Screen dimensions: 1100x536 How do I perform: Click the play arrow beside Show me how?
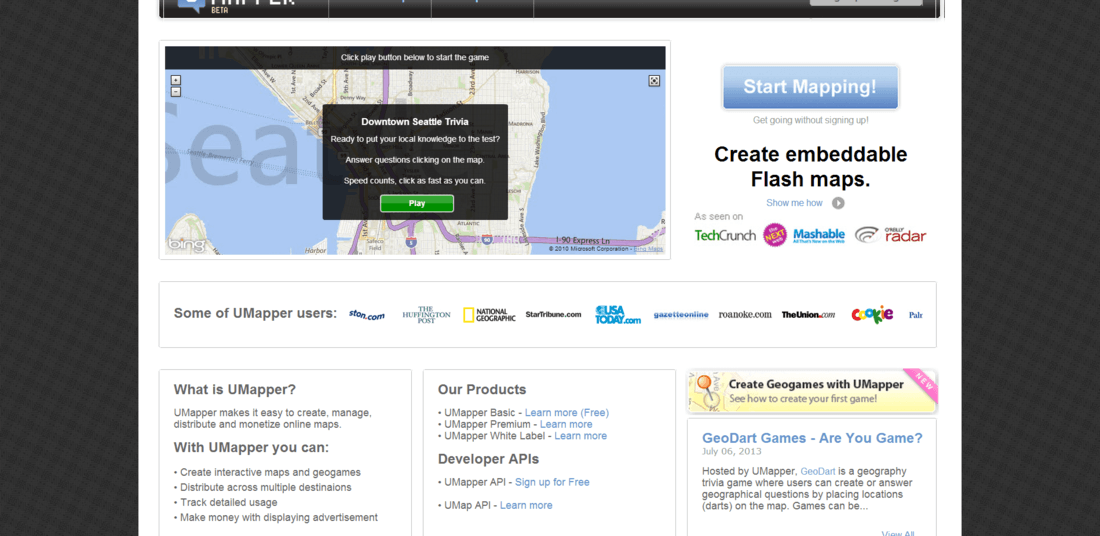pos(838,203)
